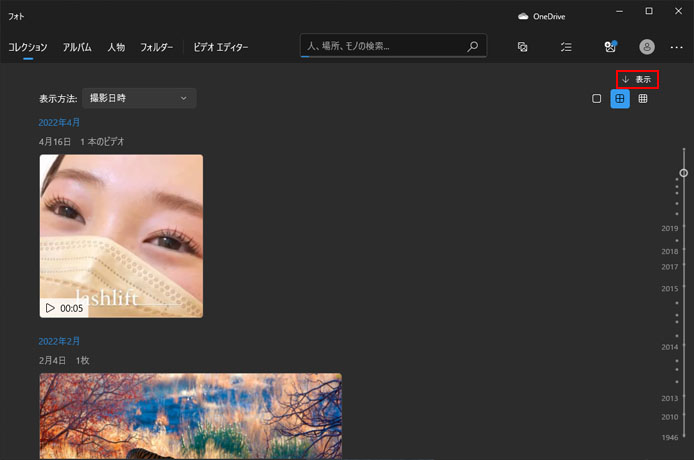Click the search field for people, places, things
This screenshot has width=694, height=460.
click(x=393, y=46)
